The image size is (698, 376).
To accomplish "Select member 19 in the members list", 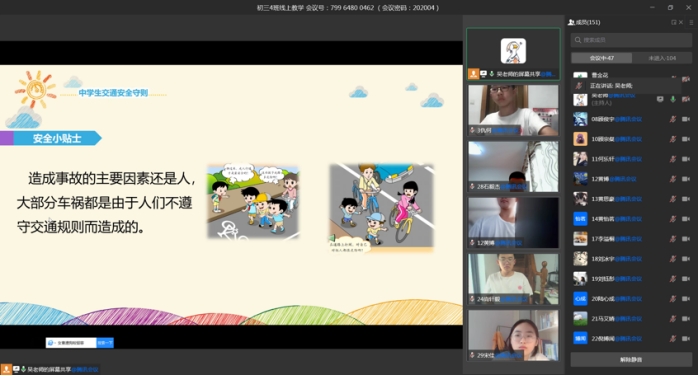I will click(631, 279).
